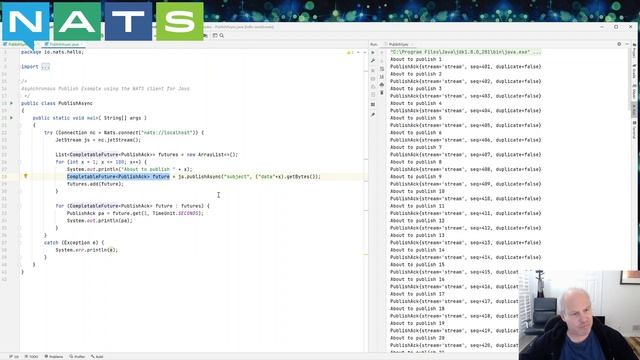The height and width of the screenshot is (360, 640).
Task: Click the run gutter arrow beside class PublishAsync
Action: (x=11, y=103)
